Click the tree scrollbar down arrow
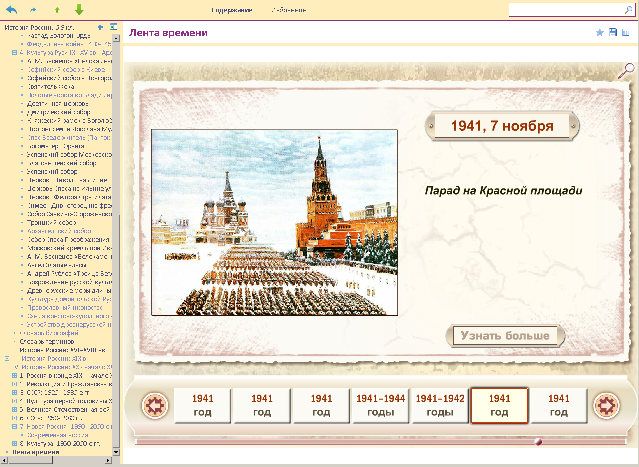The width and height of the screenshot is (639, 467). coord(116,452)
